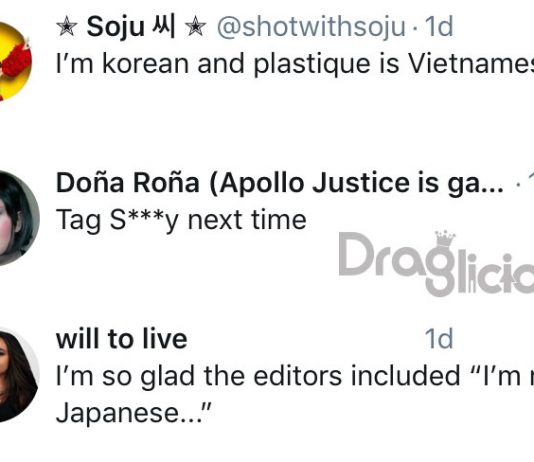Open the 'Tag S***y next time' tweet
The width and height of the screenshot is (534, 462).
[x=181, y=221]
